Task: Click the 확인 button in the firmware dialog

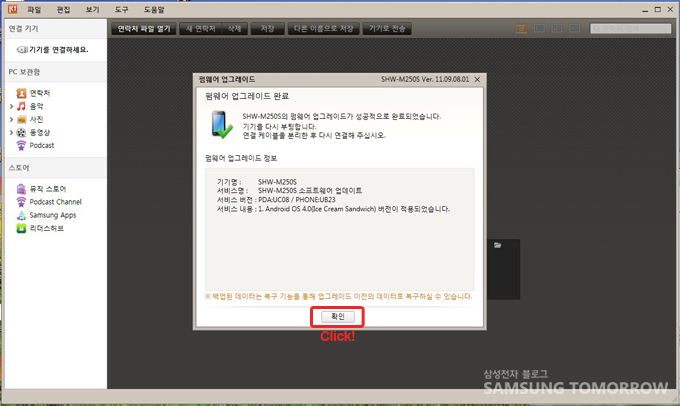Action: tap(337, 317)
